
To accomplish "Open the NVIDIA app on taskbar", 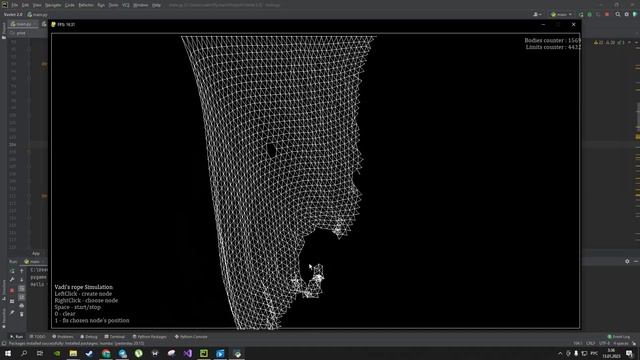I will tap(57, 353).
